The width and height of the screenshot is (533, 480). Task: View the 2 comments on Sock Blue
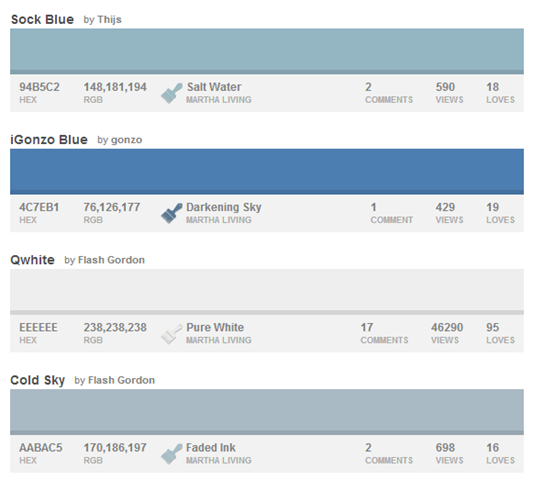coord(389,93)
